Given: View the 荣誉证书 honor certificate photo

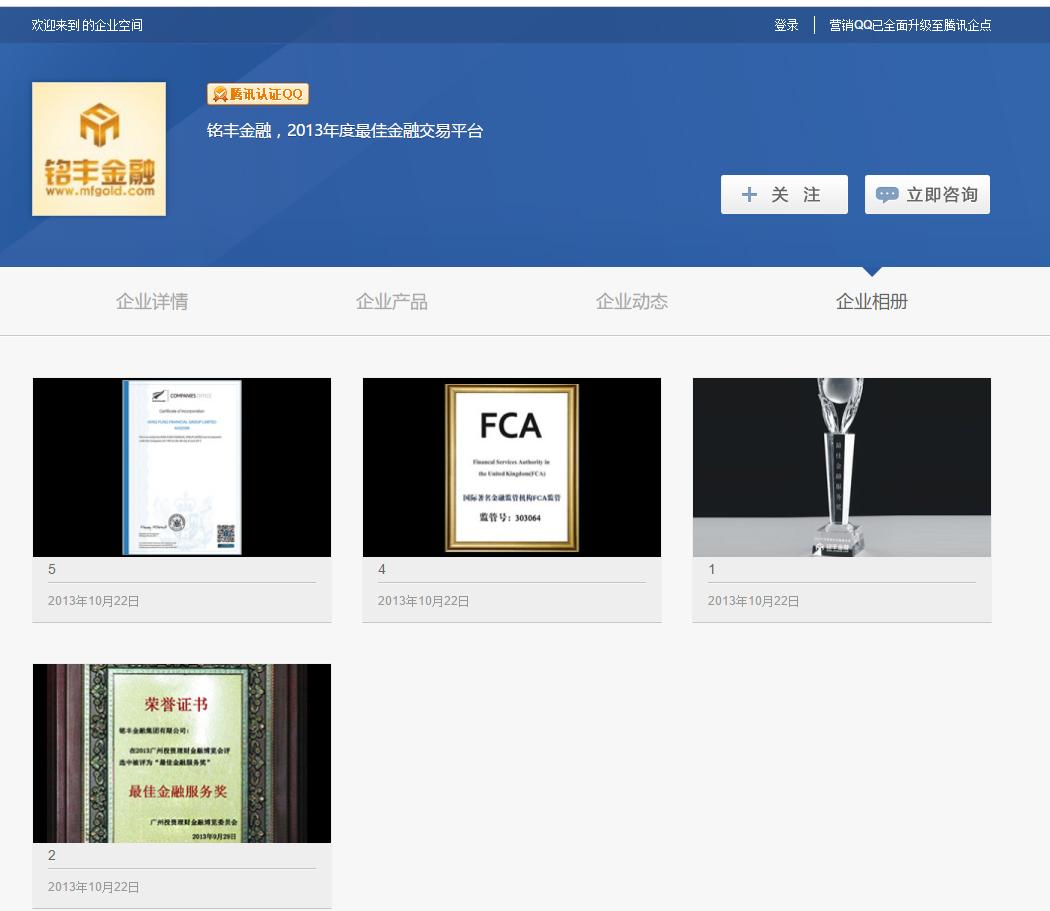Looking at the screenshot, I should 181,752.
